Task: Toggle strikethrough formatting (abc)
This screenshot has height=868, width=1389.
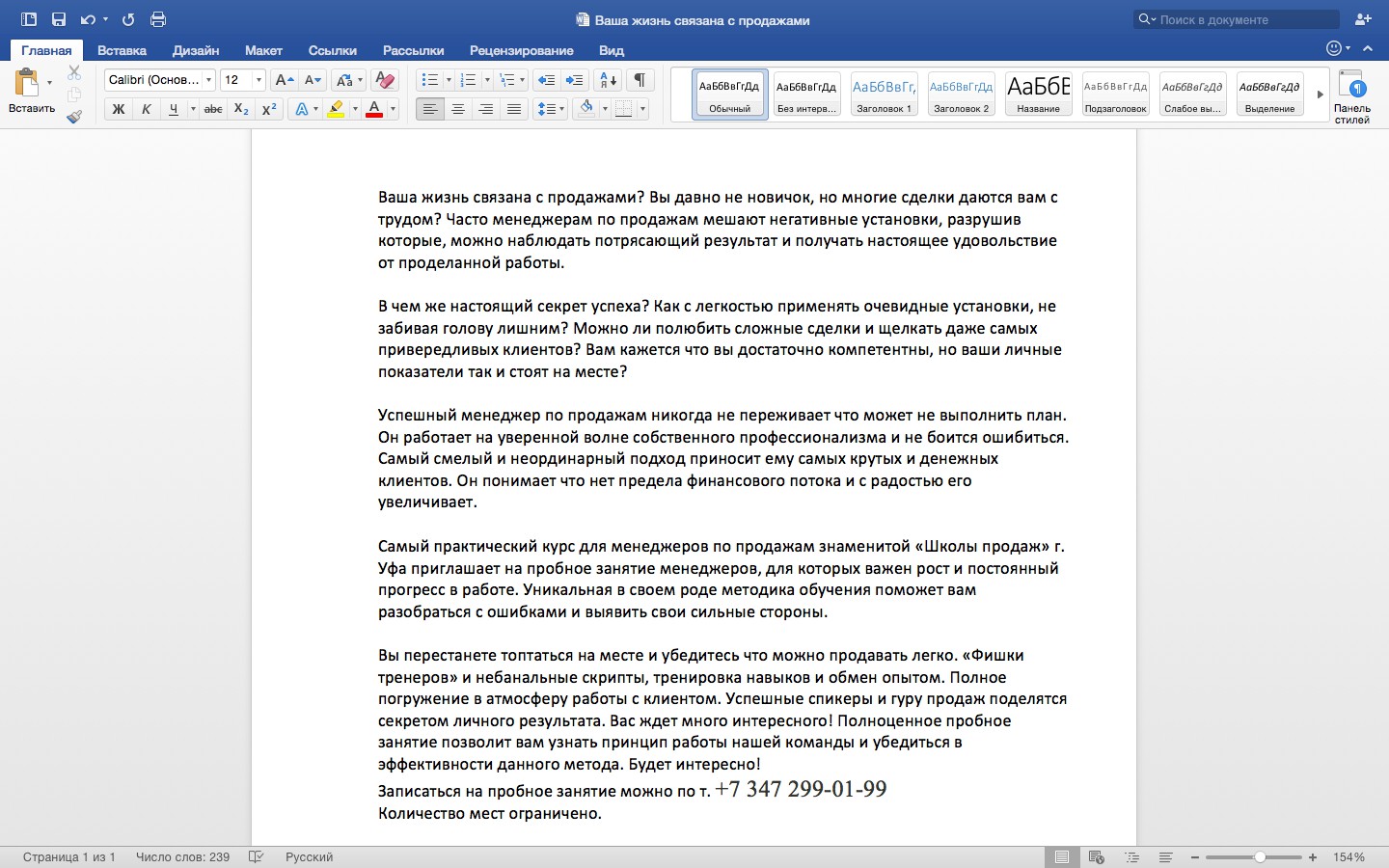Action: [x=213, y=109]
